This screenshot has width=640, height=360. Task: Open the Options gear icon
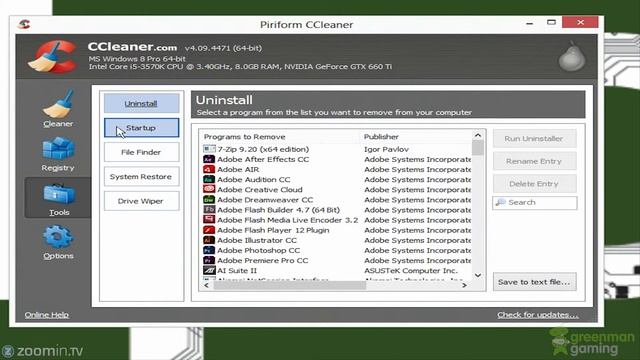tap(58, 237)
